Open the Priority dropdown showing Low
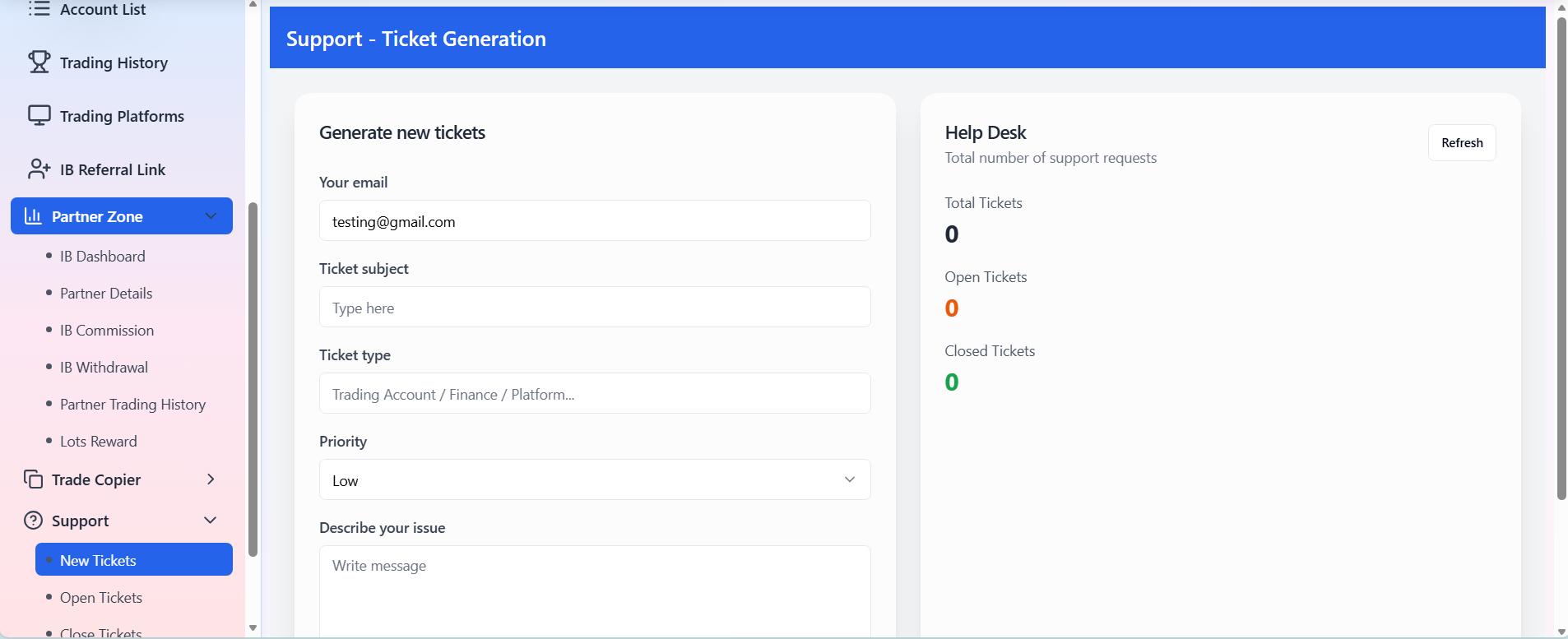1568x639 pixels. 595,479
